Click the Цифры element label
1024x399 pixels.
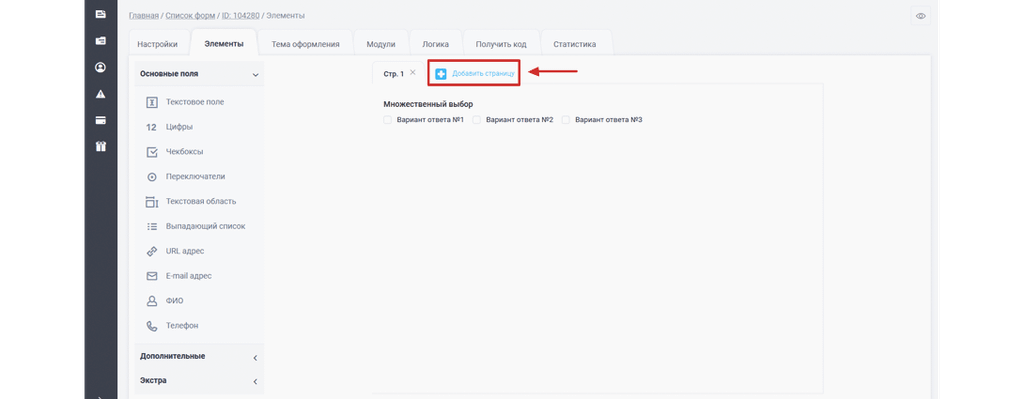pos(179,127)
